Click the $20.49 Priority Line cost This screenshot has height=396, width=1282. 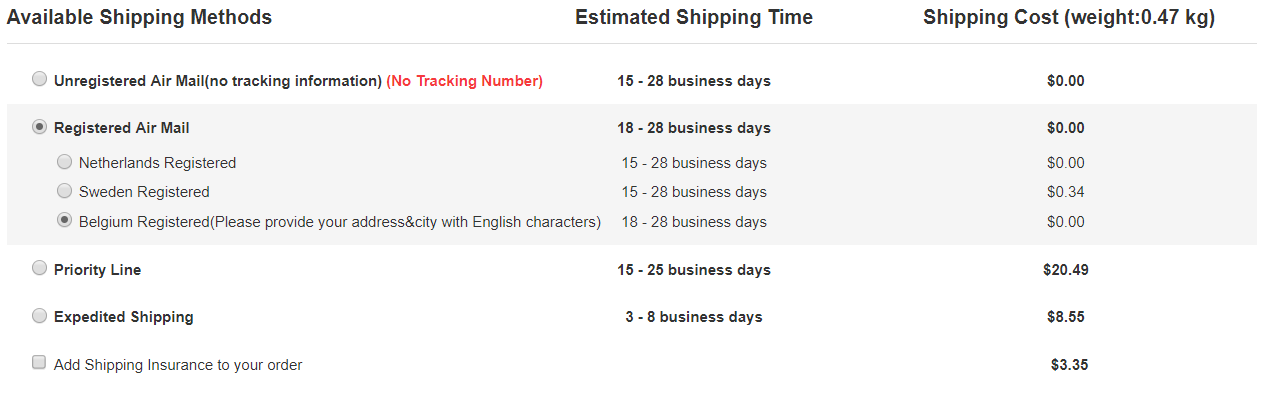[x=1066, y=270]
